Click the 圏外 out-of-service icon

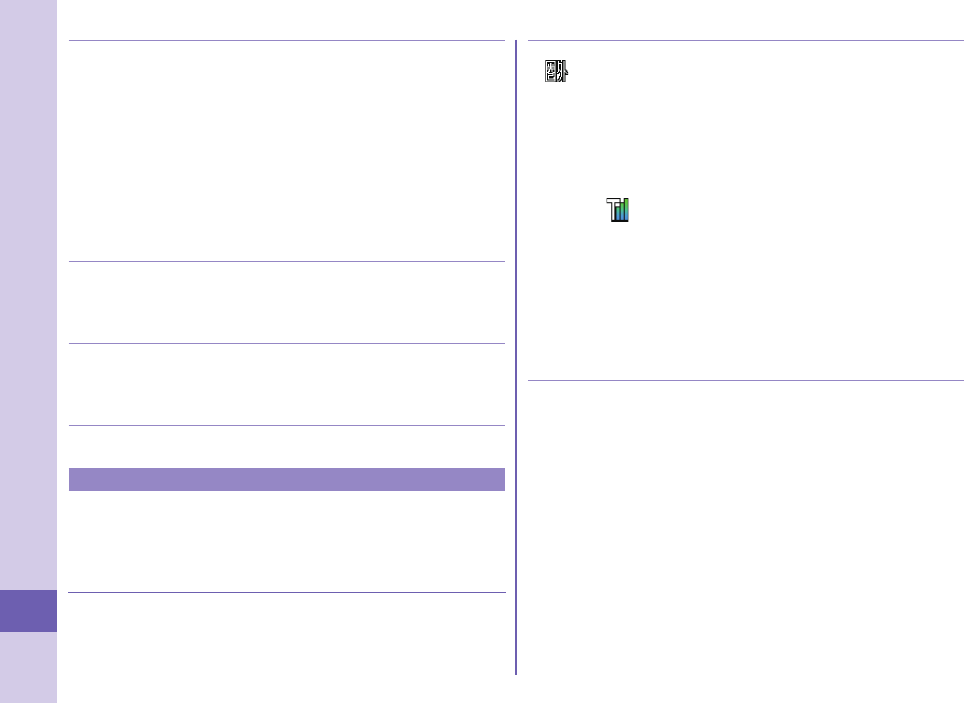coord(556,72)
